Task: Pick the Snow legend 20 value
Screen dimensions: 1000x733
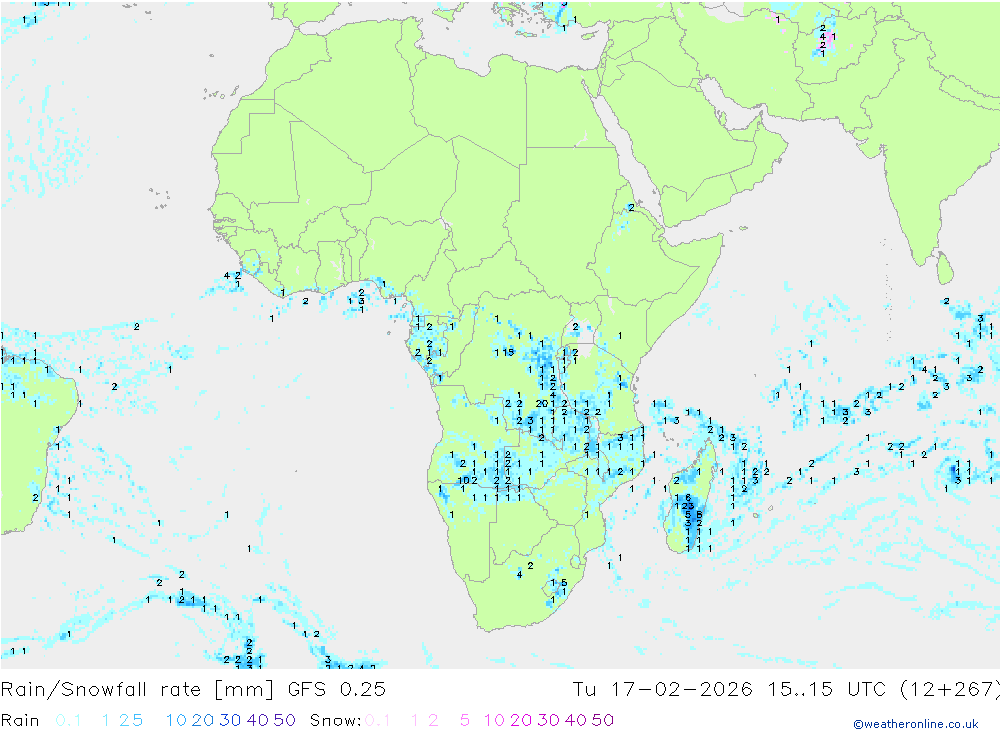Action: click(521, 720)
